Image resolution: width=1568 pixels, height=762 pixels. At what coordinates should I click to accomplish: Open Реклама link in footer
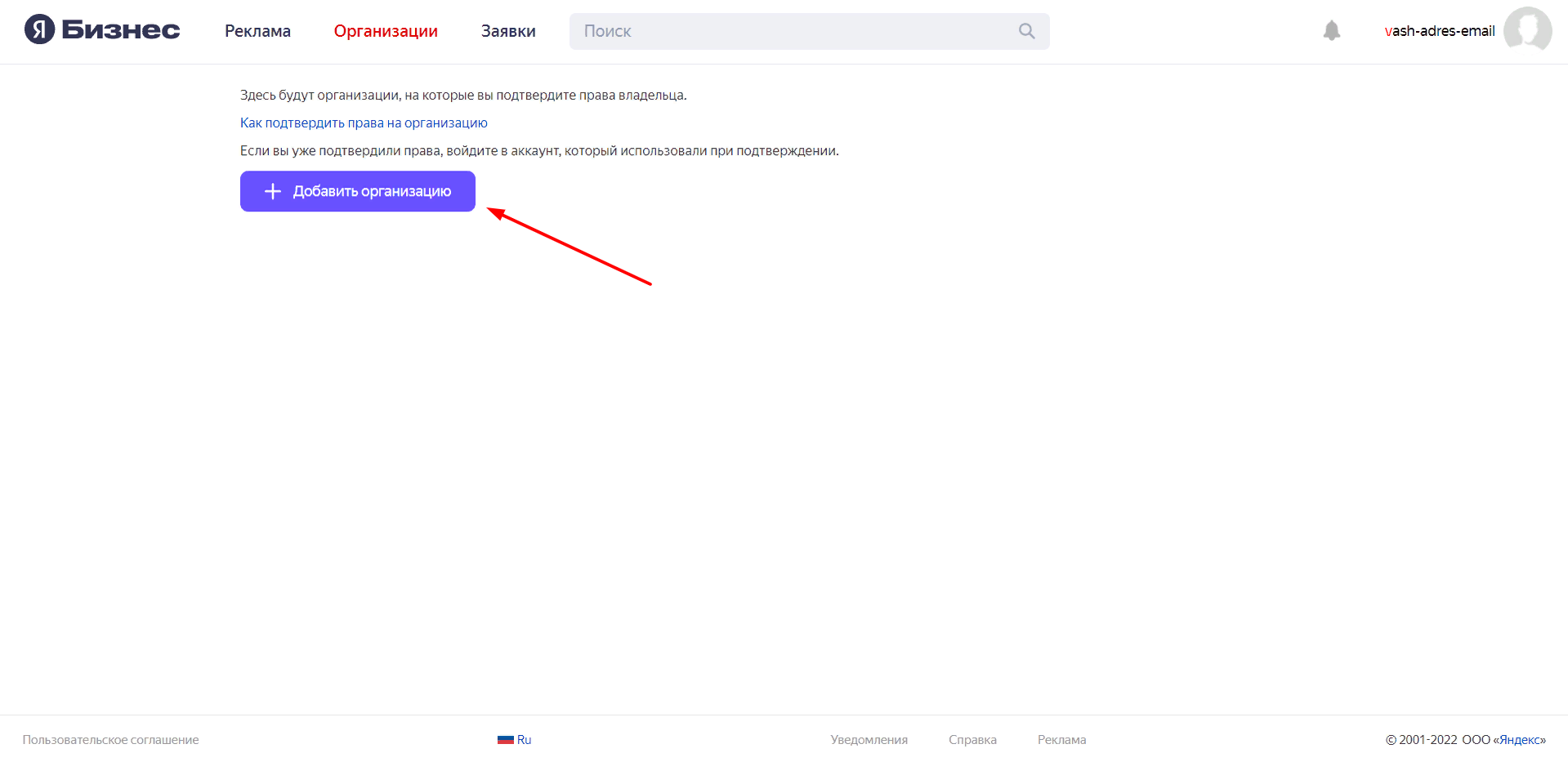(1061, 740)
